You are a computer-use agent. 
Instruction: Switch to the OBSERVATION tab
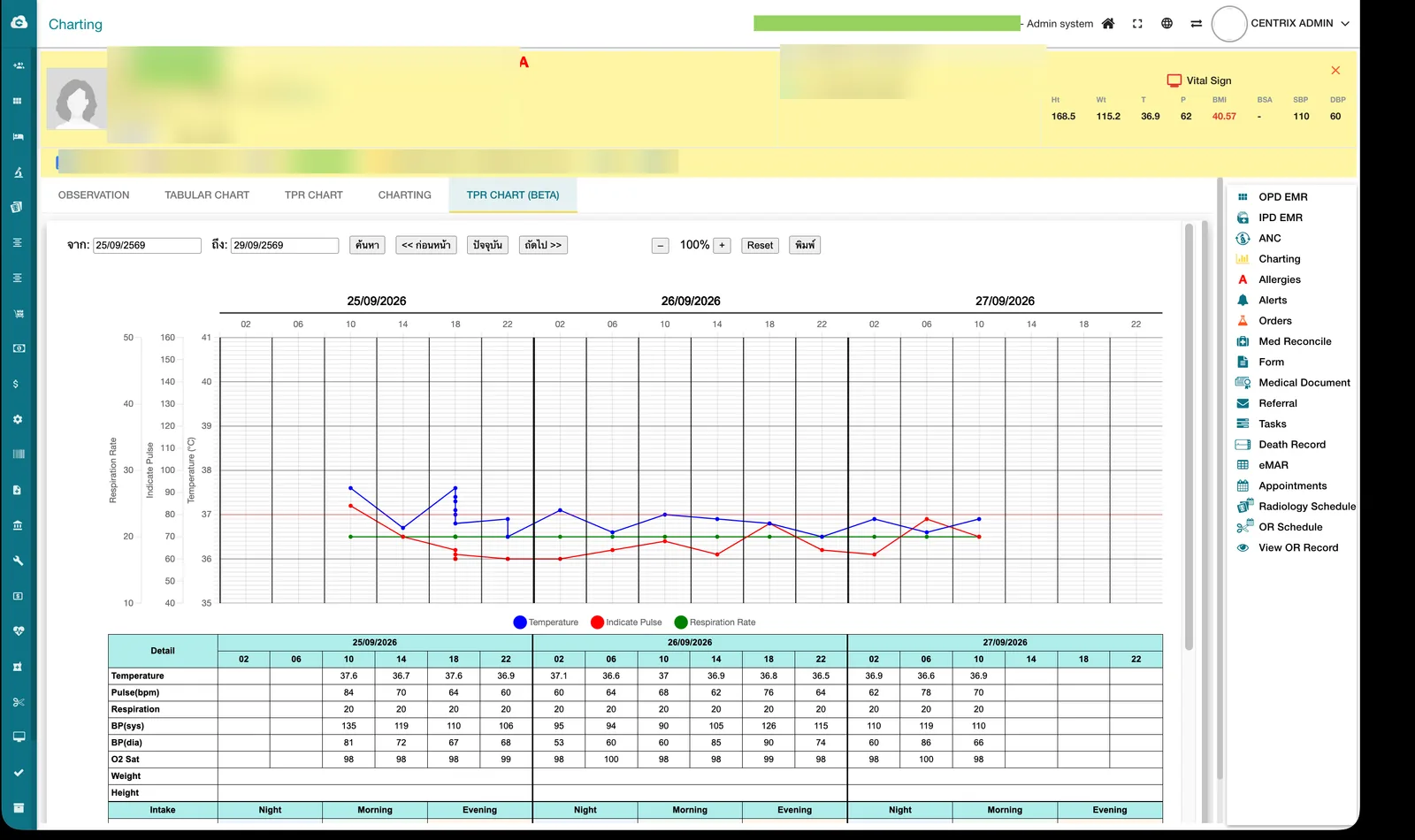pos(94,195)
